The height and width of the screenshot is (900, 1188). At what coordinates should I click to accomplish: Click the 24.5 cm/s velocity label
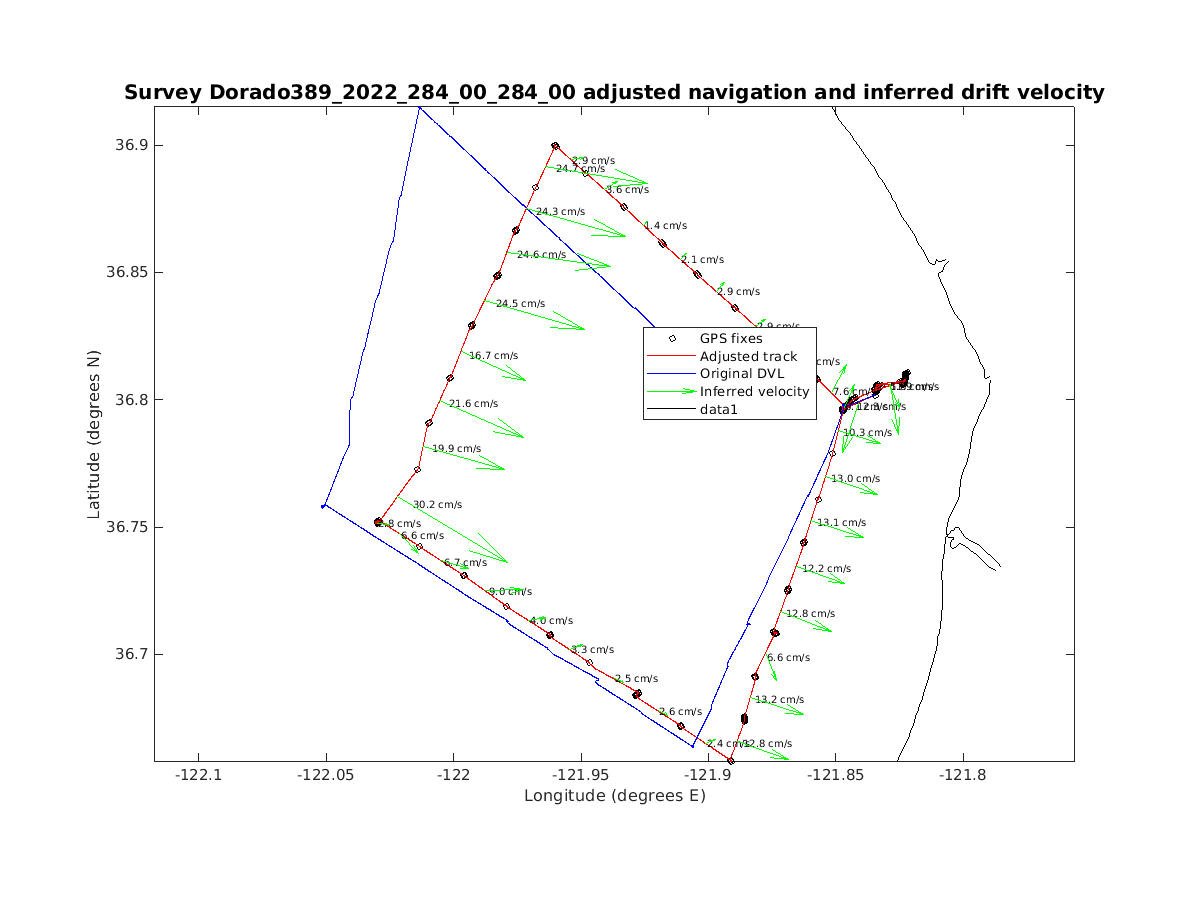(520, 304)
